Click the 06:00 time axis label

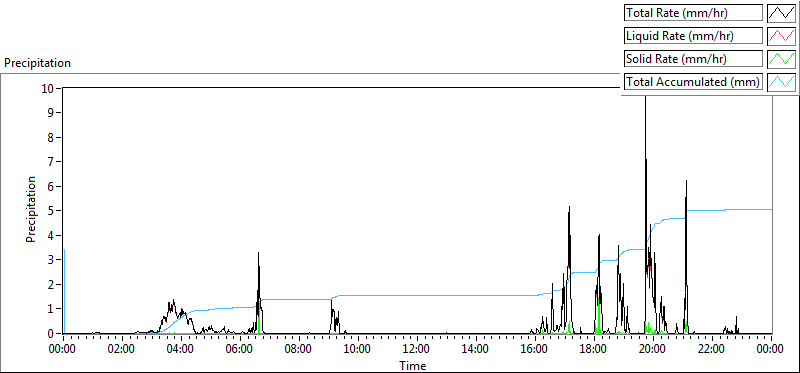click(x=240, y=350)
